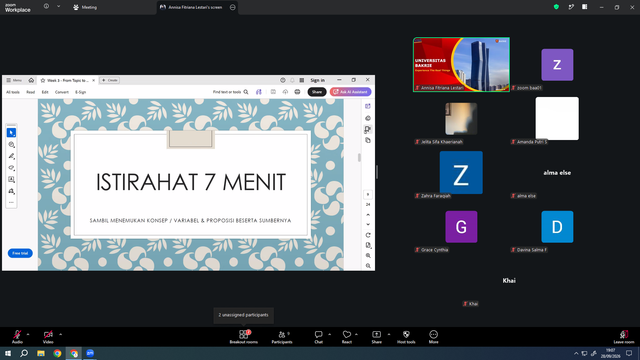Select the zoom marquee tool in Acrobat quick toolbar
This screenshot has height=360, width=640.
[11, 144]
